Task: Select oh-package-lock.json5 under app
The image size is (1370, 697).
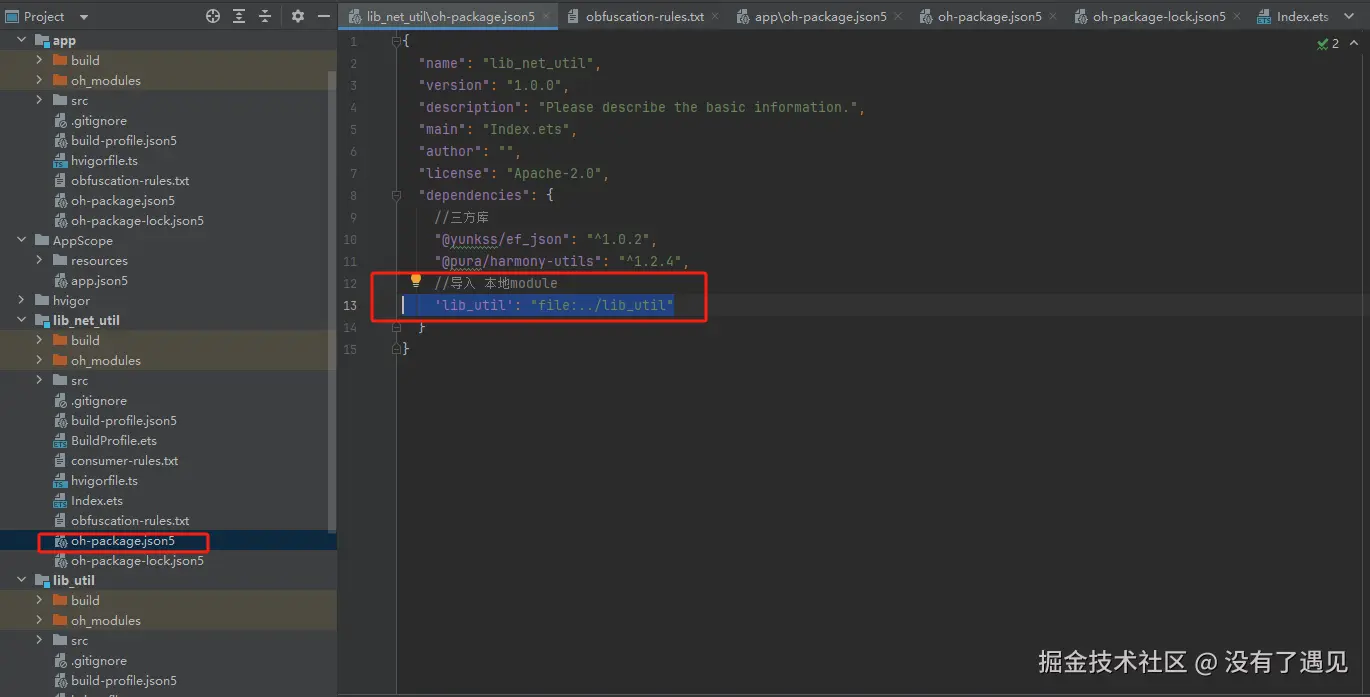Action: coord(137,220)
